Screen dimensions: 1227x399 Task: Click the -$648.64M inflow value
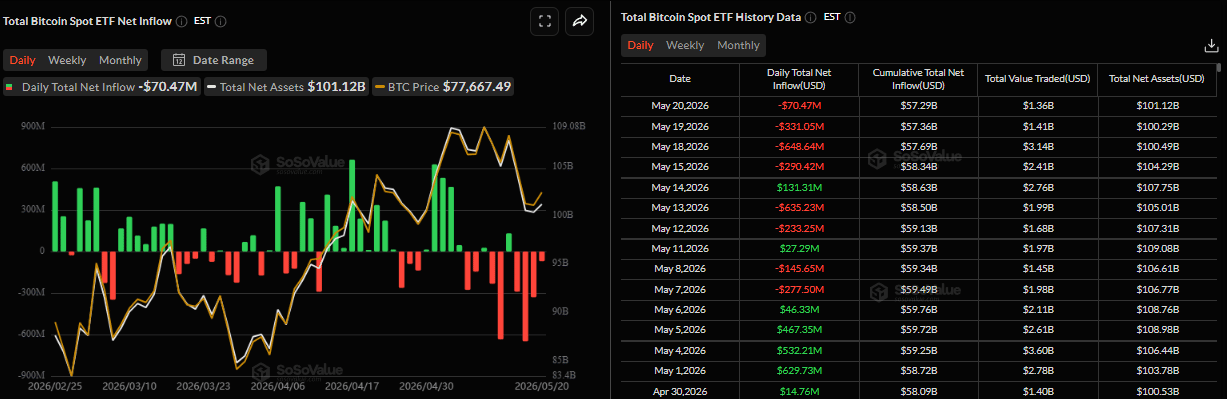pyautogui.click(x=799, y=146)
